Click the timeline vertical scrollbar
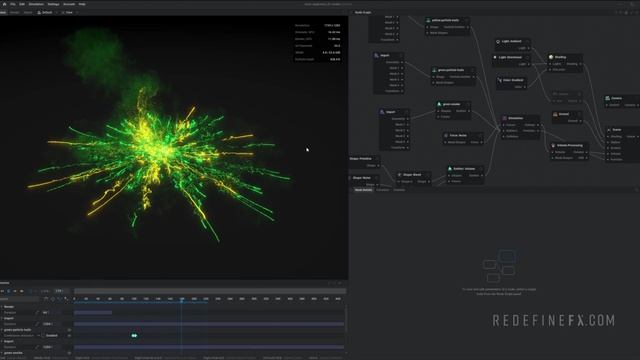Image resolution: width=640 pixels, height=360 pixels. [346, 318]
